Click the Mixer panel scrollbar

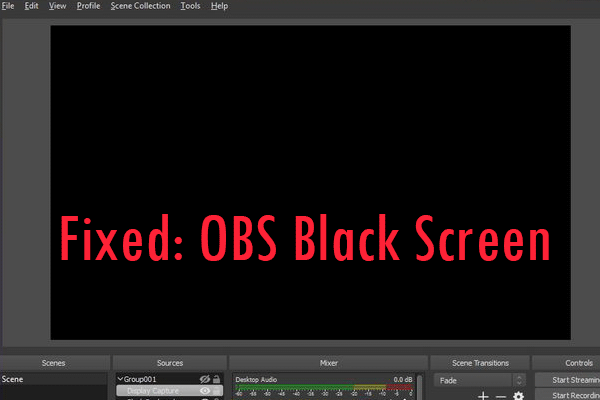pyautogui.click(x=420, y=387)
